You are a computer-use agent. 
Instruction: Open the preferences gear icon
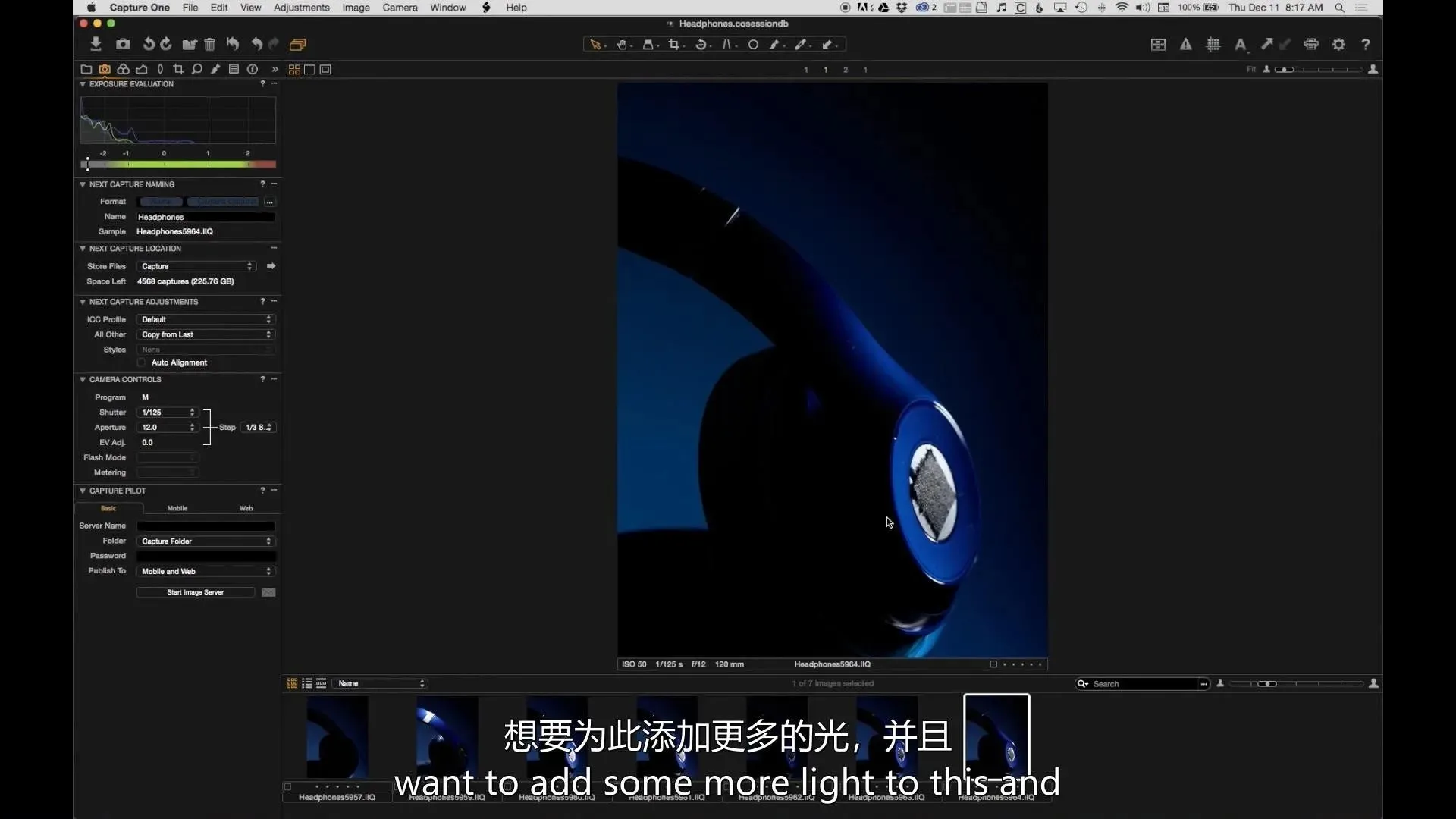(x=1339, y=45)
